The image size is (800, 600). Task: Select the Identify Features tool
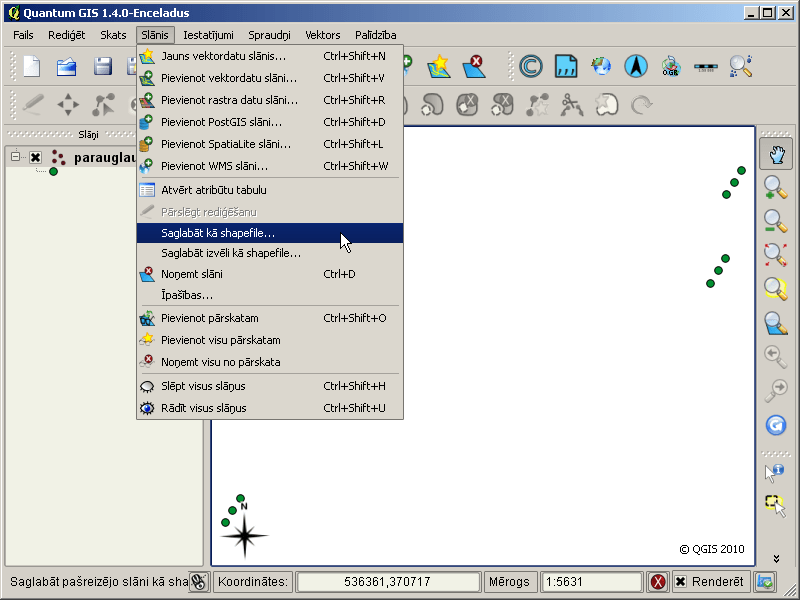click(774, 472)
